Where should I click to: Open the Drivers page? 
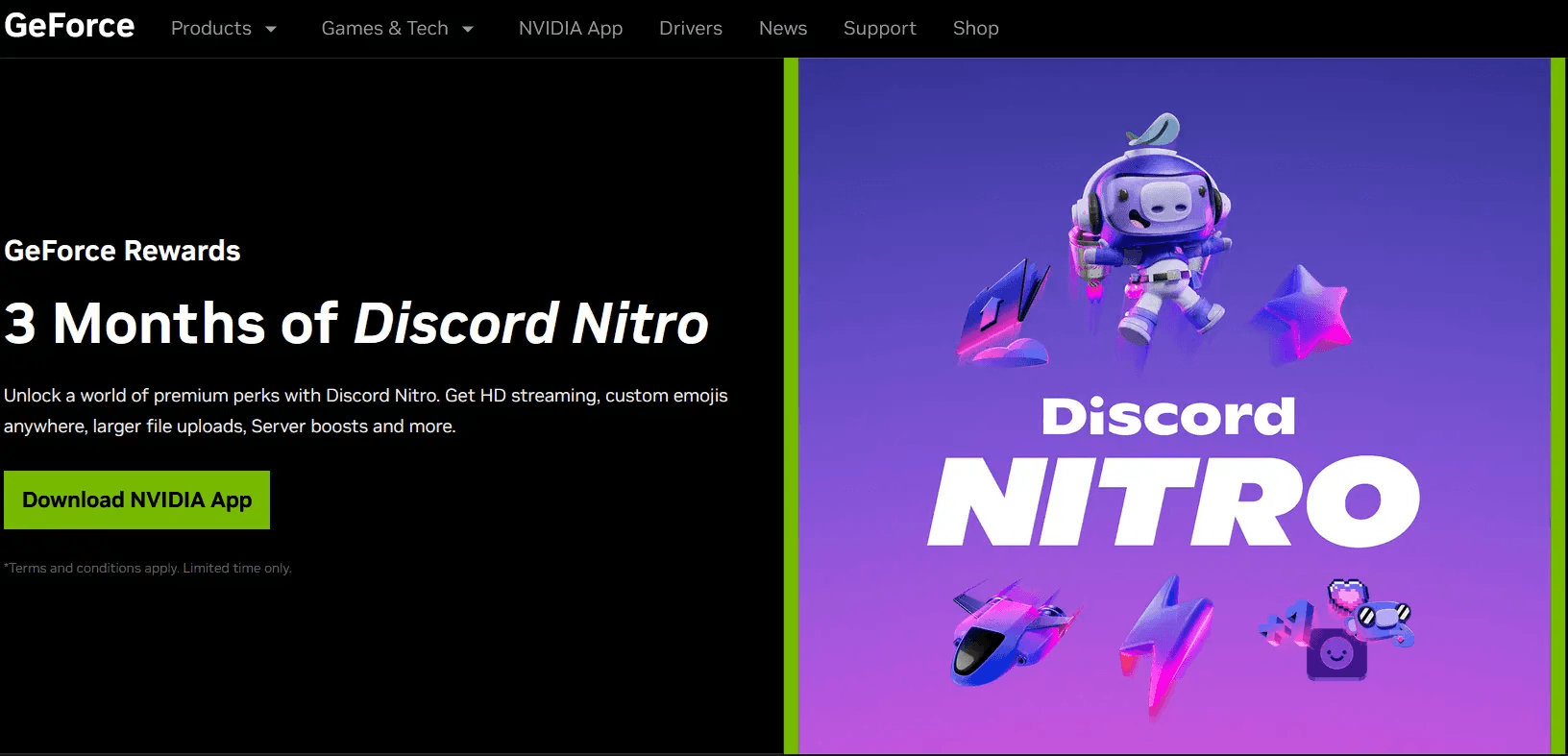pos(691,29)
